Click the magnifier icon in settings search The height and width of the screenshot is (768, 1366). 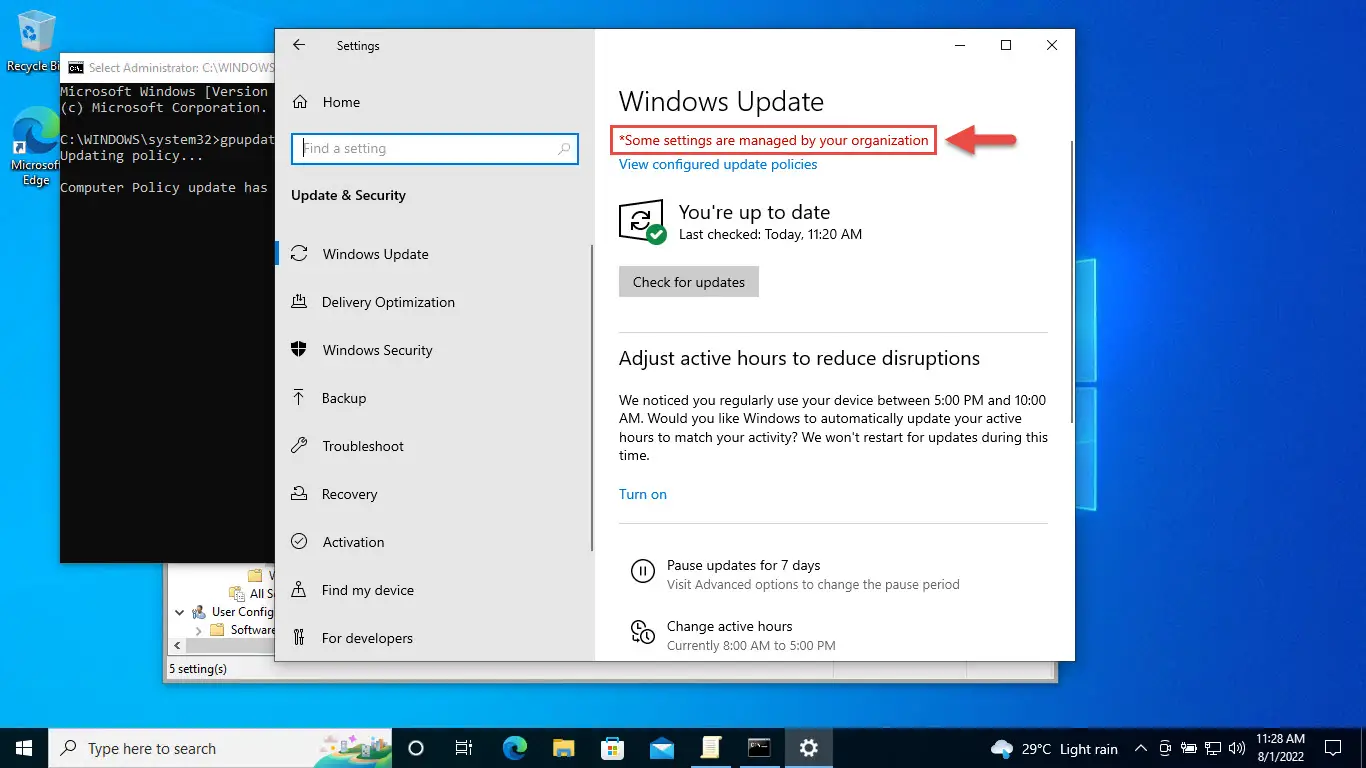click(x=565, y=149)
